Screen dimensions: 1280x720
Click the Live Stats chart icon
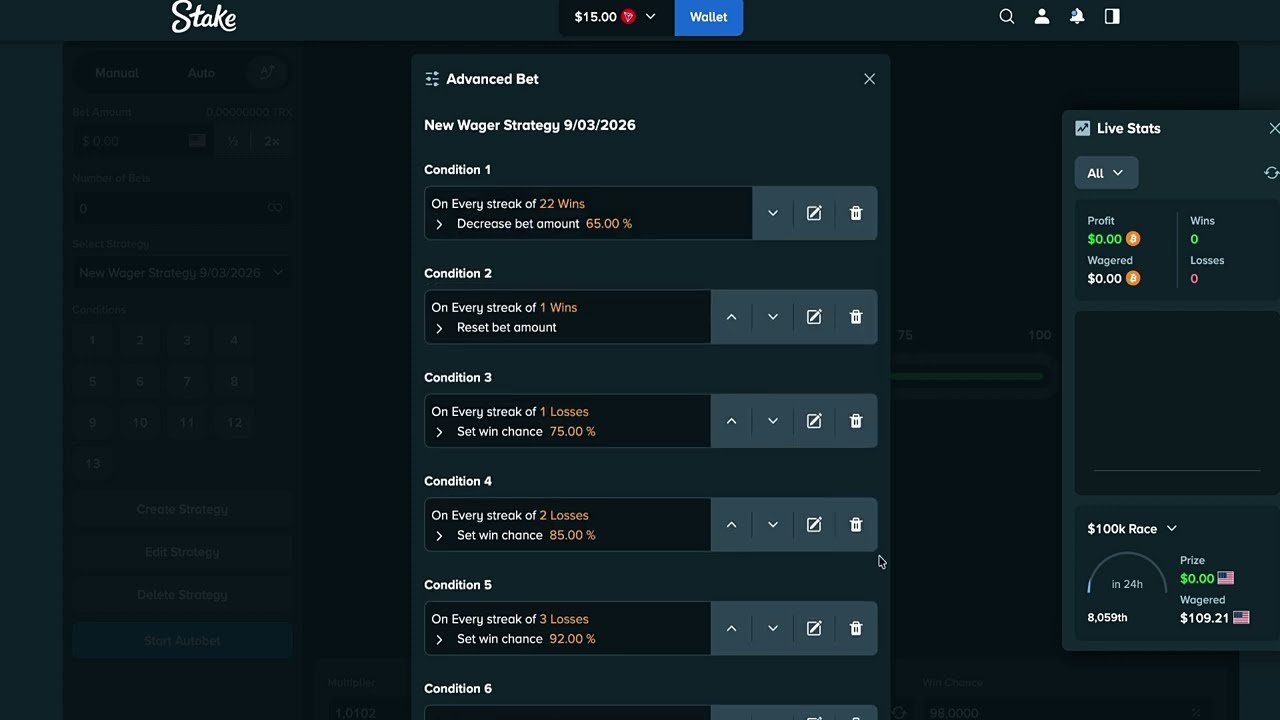pos(1082,128)
